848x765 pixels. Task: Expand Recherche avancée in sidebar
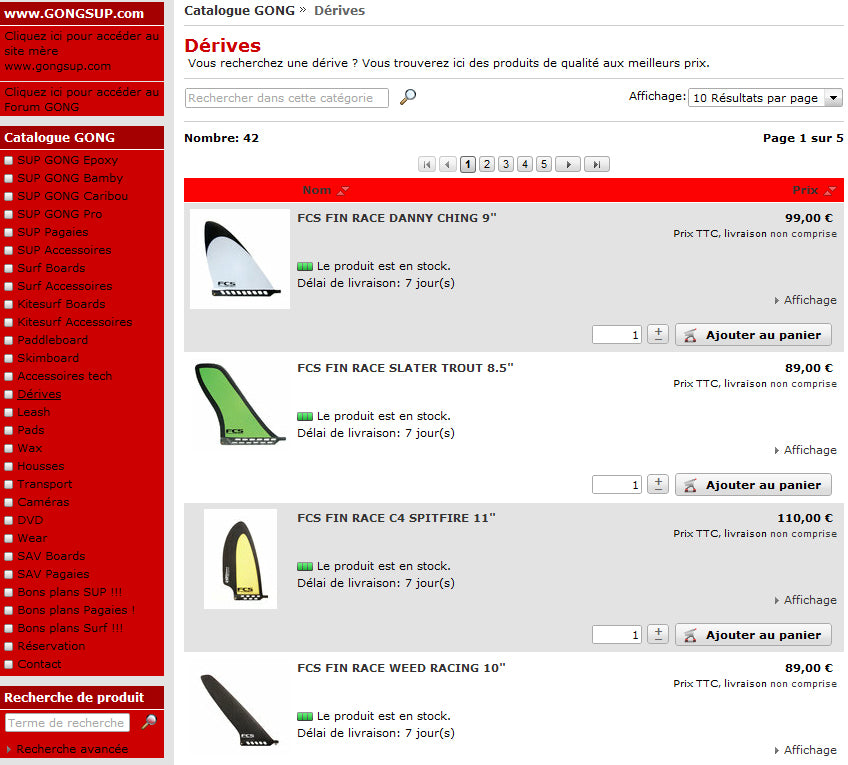tap(72, 749)
